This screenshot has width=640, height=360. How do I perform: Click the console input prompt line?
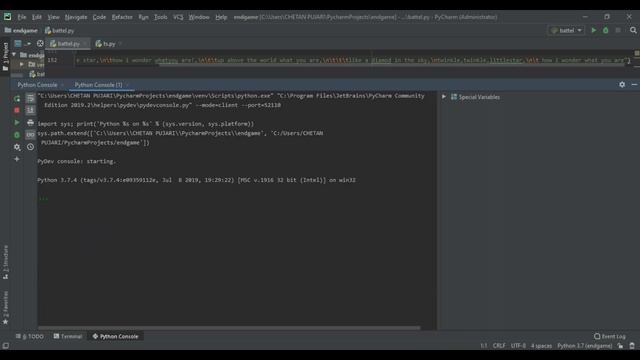click(237, 199)
